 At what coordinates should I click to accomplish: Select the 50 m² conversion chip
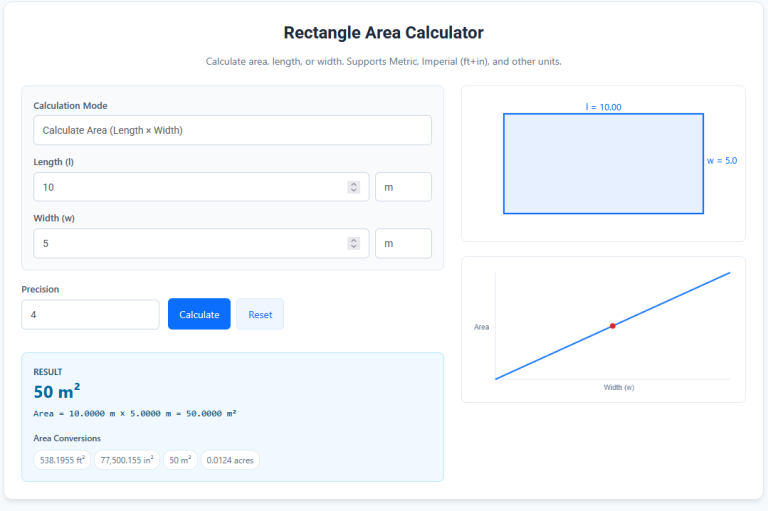[180, 460]
